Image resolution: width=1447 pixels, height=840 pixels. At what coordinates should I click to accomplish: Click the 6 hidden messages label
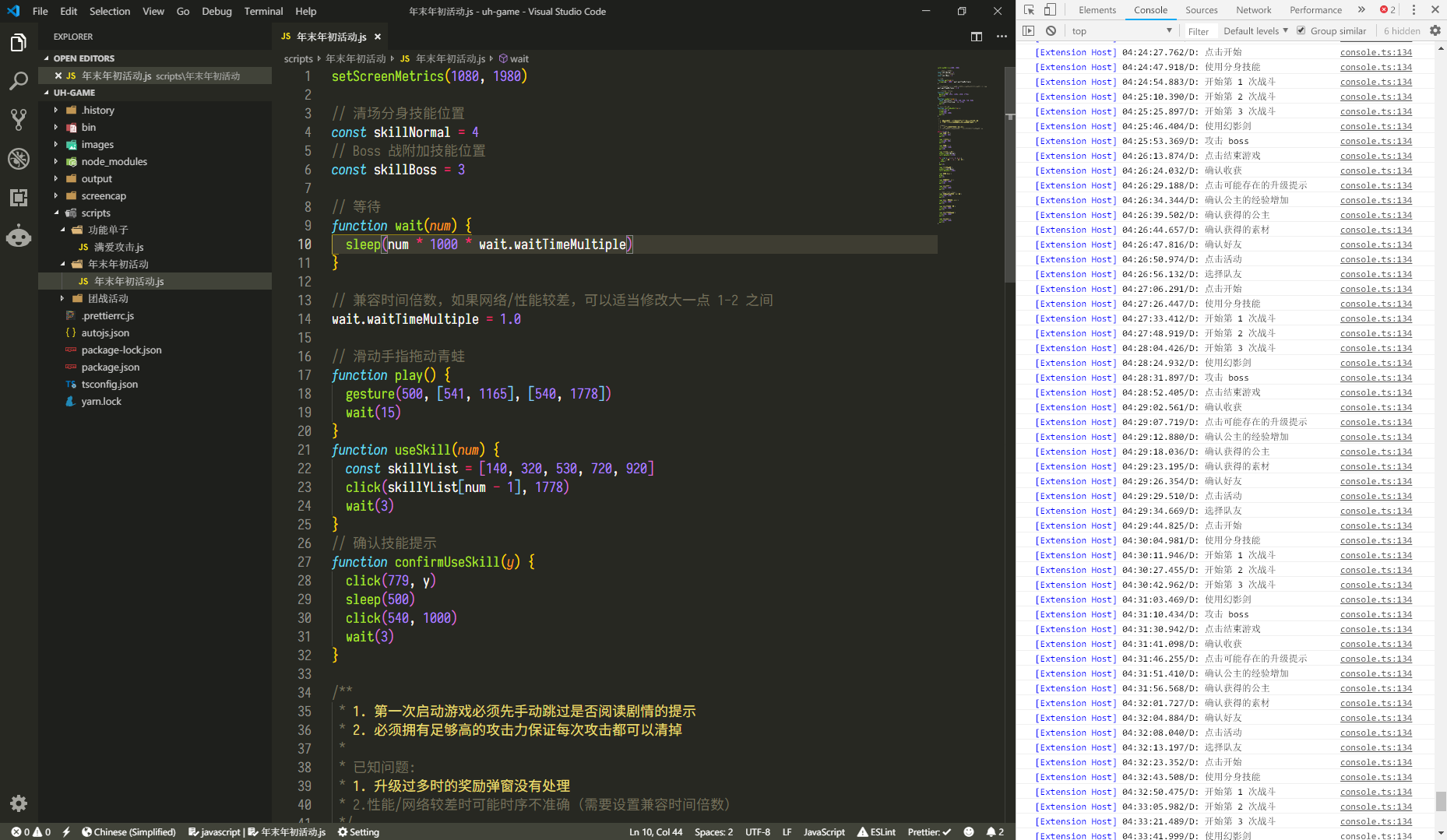click(1402, 31)
